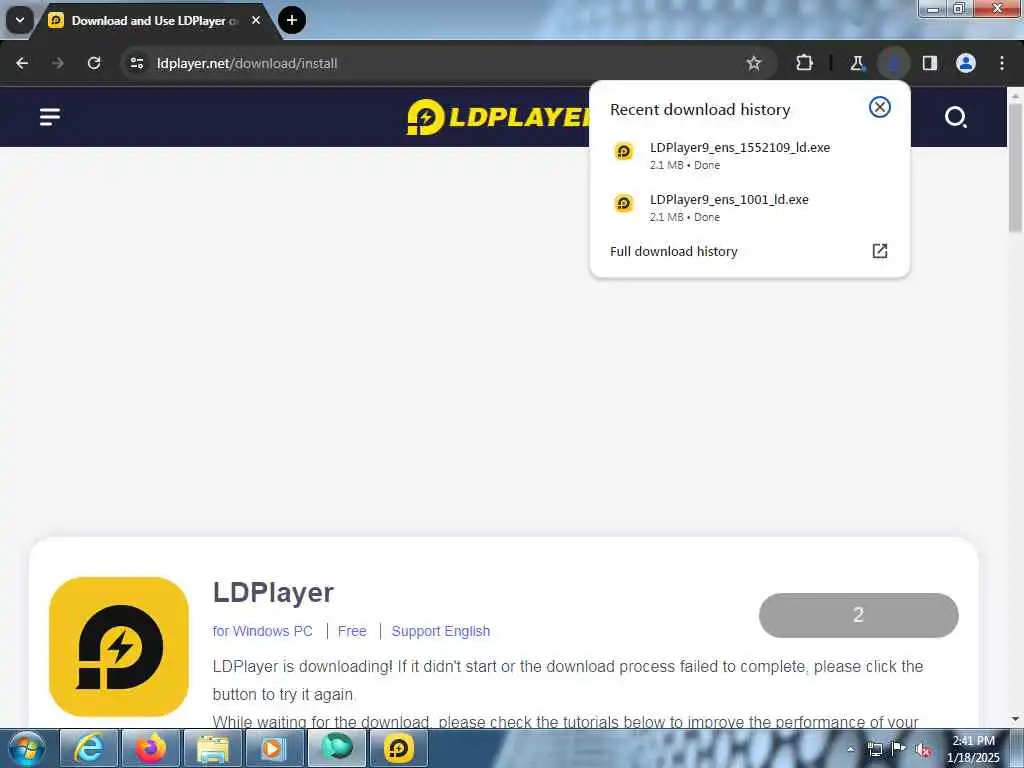Click the network tray icon
Screen dimensions: 1024x768
pos(875,749)
